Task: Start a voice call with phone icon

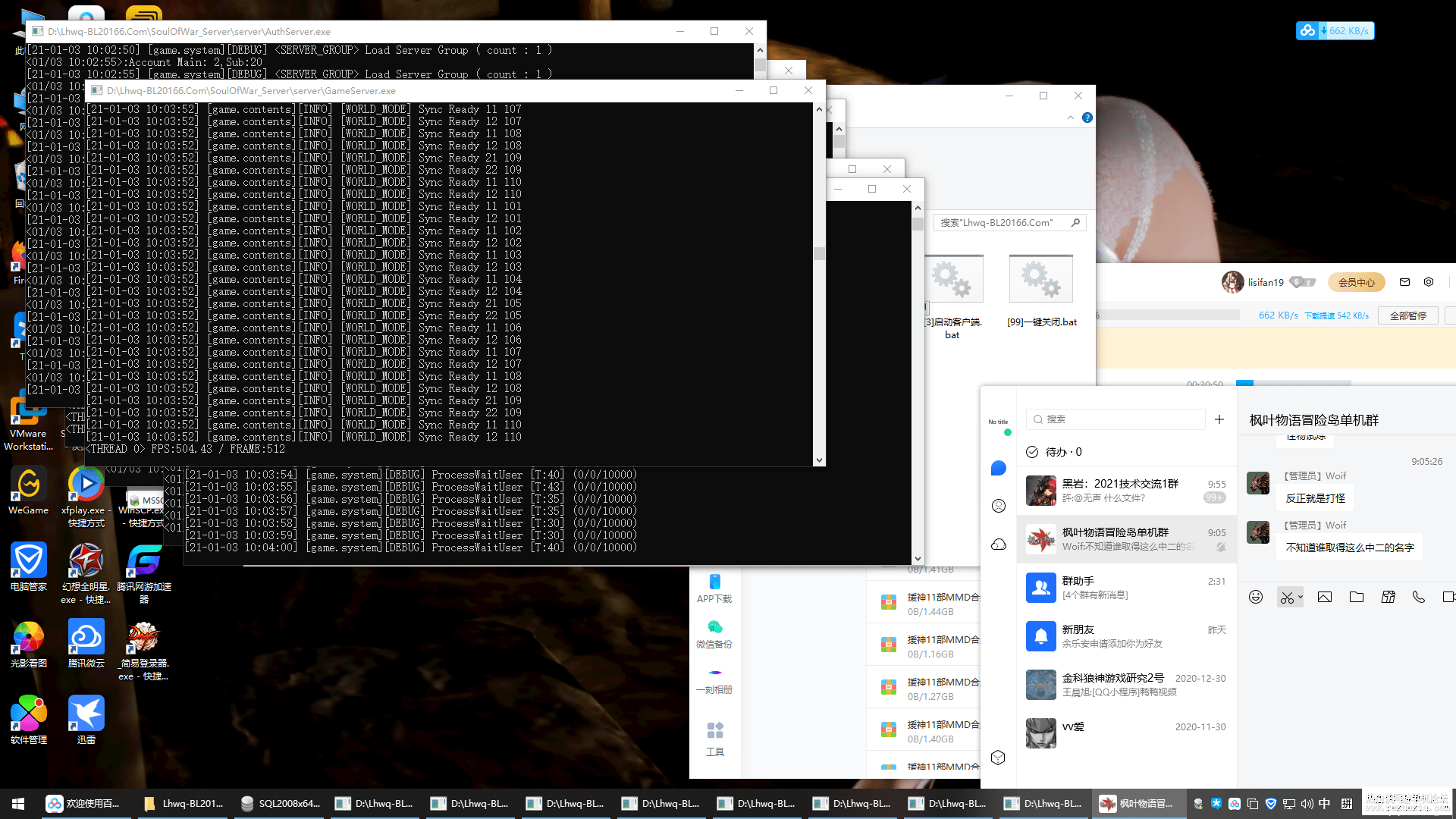Action: coord(1419,597)
